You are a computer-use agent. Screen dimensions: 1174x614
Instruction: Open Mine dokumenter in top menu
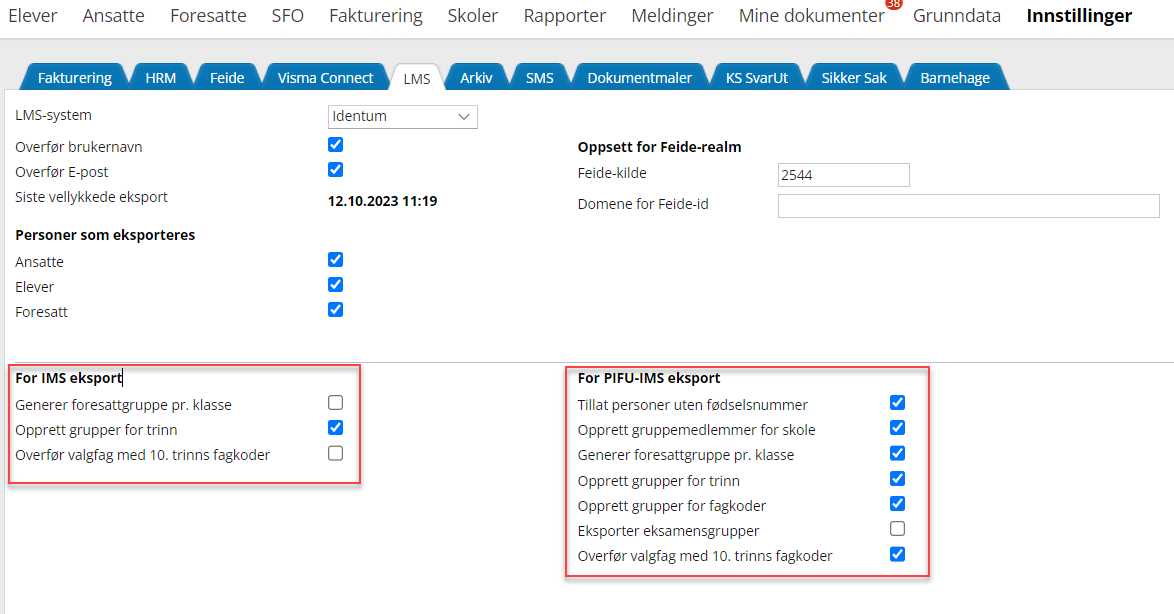coord(811,16)
